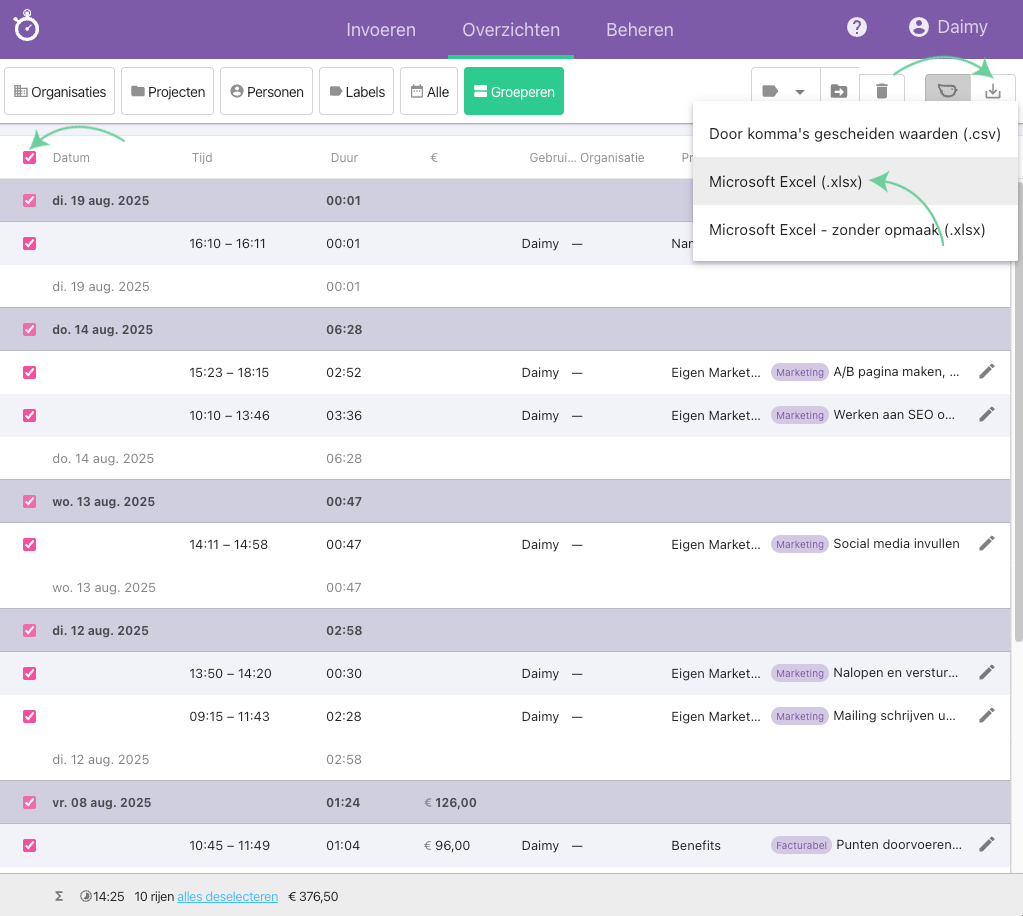The width and height of the screenshot is (1023, 916).
Task: Open the Alle date range filter
Action: tap(430, 92)
